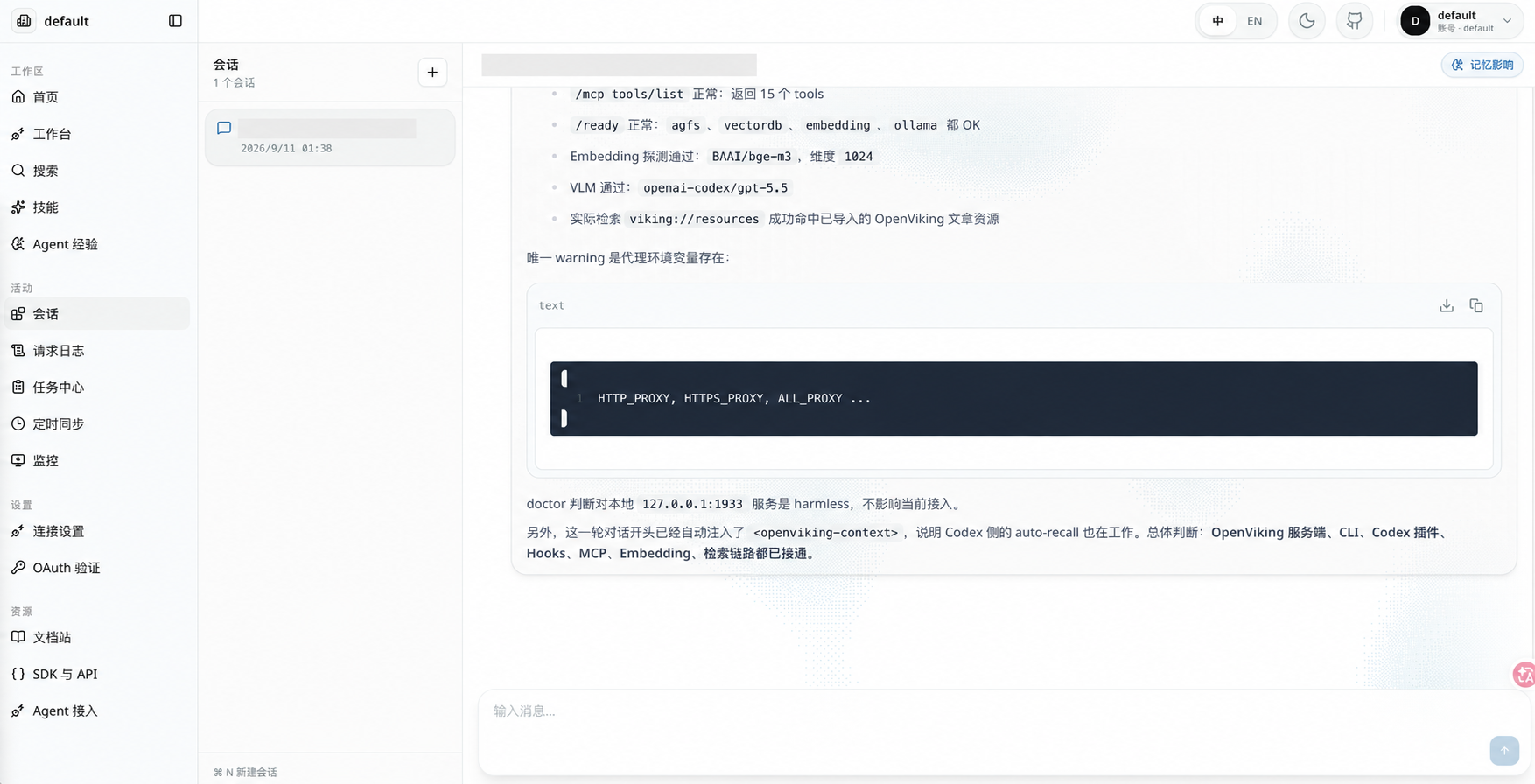
Task: Open the default account dropdown
Action: point(1461,21)
